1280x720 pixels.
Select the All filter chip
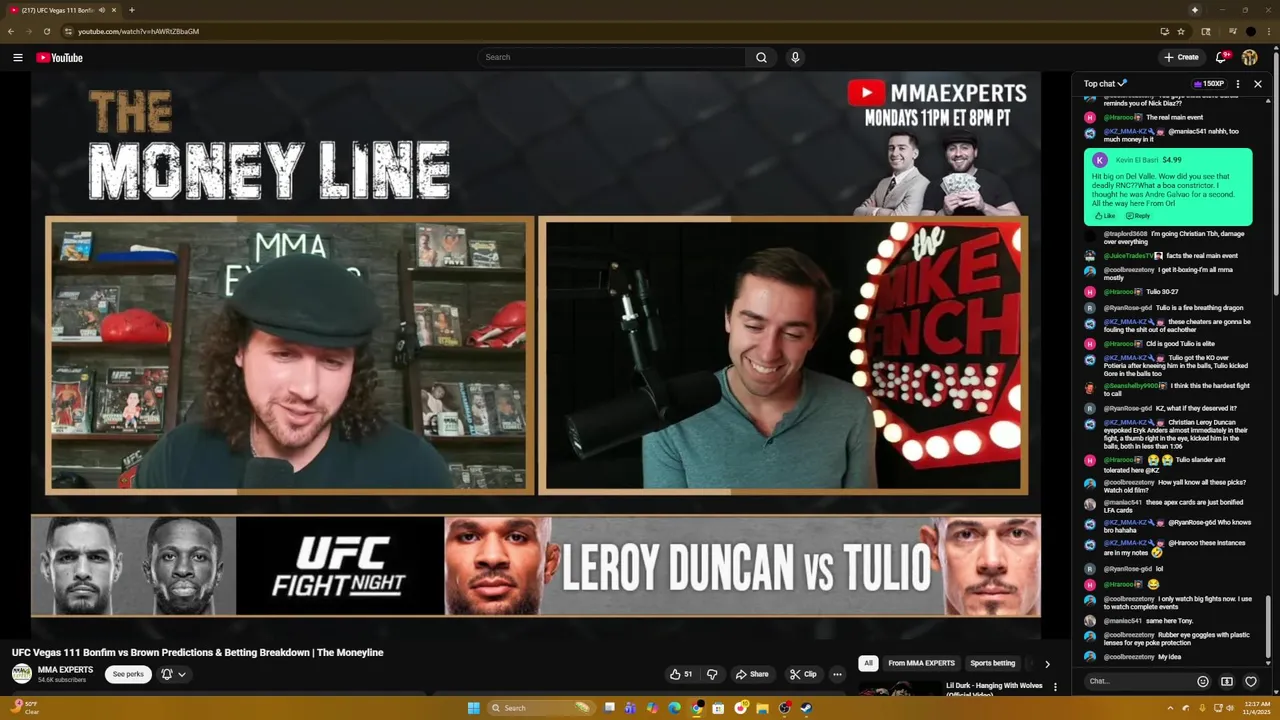click(868, 663)
